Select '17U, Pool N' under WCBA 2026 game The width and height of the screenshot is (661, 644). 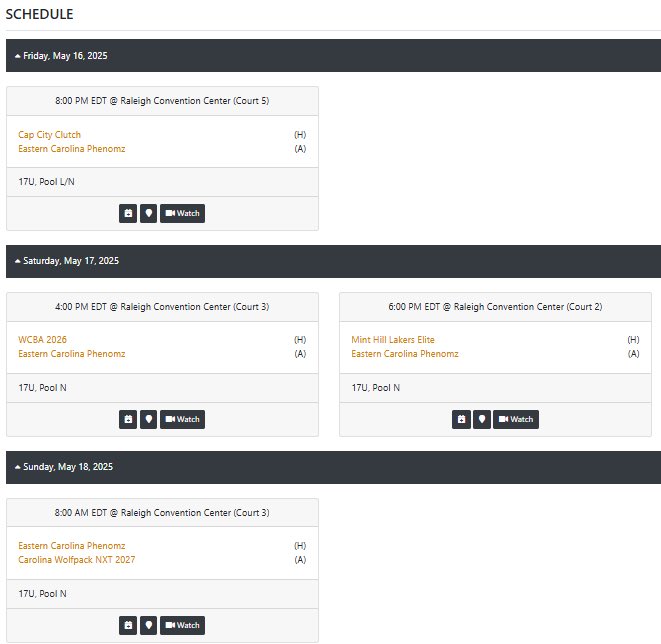pos(42,388)
